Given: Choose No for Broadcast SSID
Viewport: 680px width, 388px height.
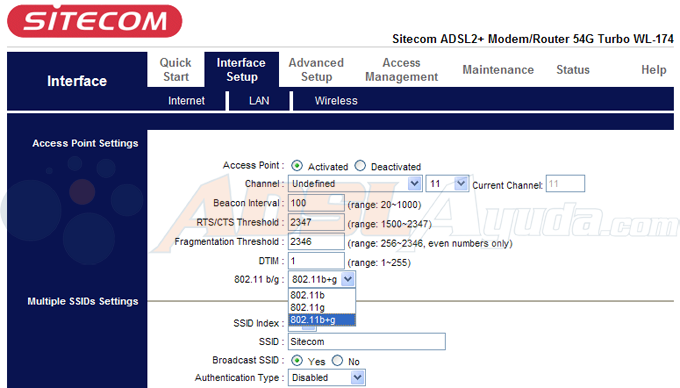Looking at the screenshot, I should coord(337,360).
